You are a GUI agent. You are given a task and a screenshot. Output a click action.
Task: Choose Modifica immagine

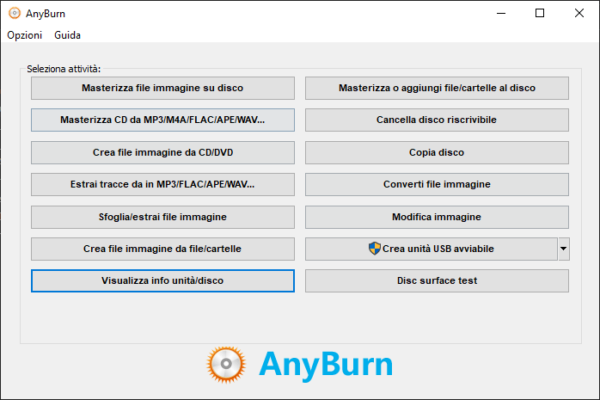(437, 217)
